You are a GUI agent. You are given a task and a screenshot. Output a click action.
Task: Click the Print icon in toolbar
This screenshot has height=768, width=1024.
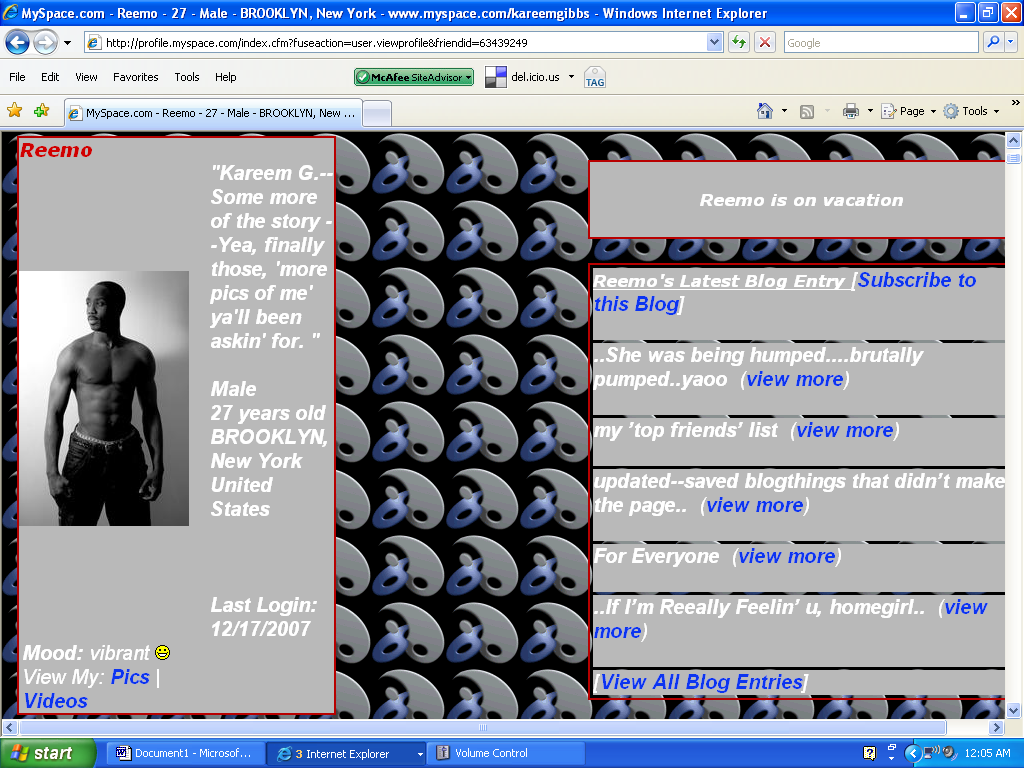coord(850,111)
